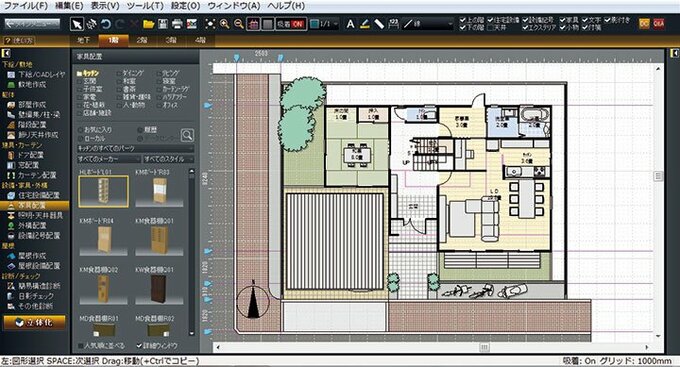The height and width of the screenshot is (367, 680).
Task: Open 日影チェック shadow check
Action: 30,296
